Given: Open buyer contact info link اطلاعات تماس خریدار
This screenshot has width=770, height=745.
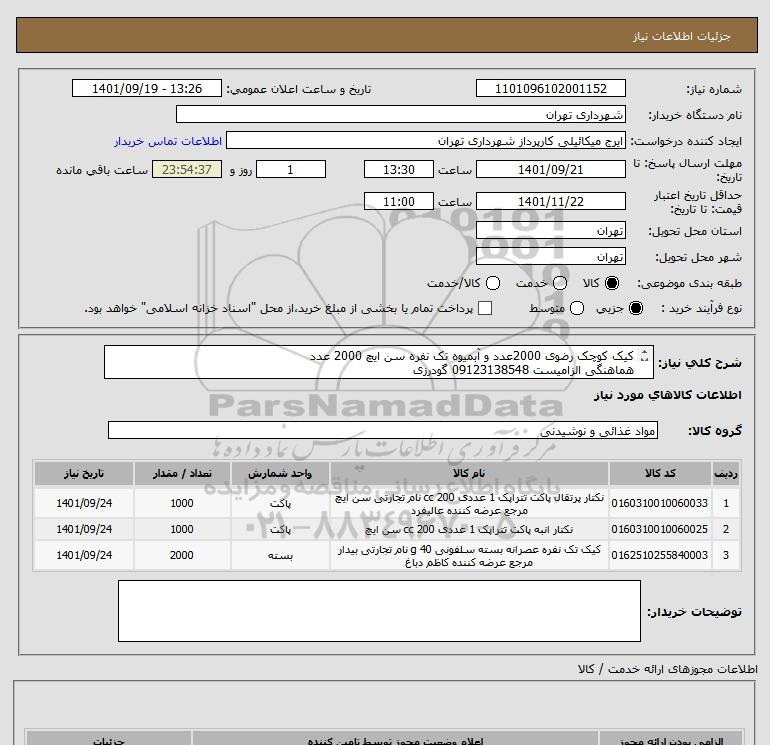Looking at the screenshot, I should (x=168, y=141).
